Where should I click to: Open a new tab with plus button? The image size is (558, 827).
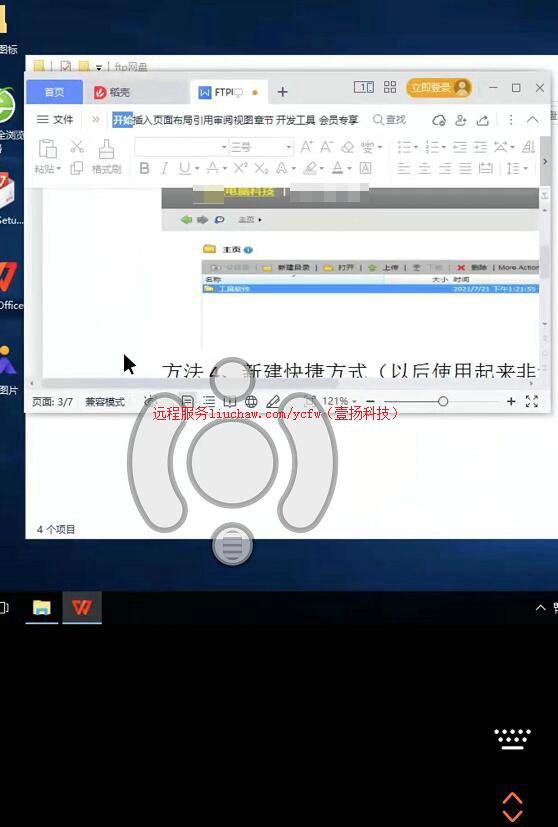click(x=283, y=92)
